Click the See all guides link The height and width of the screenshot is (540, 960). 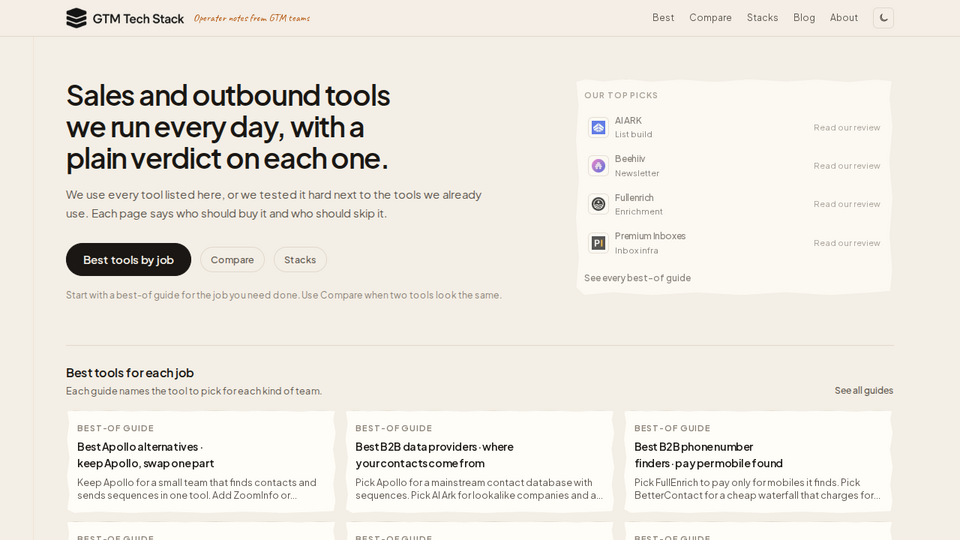[x=864, y=391]
